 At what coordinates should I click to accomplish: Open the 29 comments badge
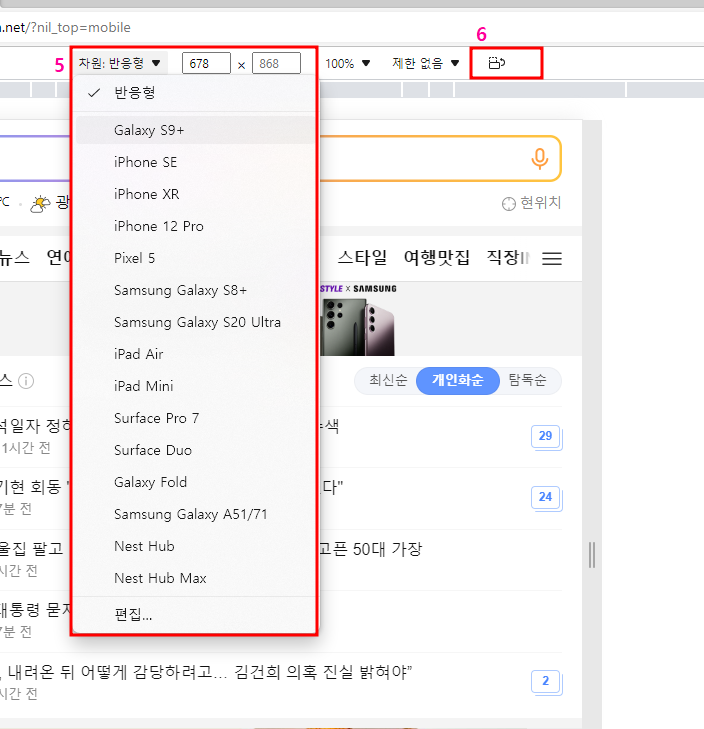coord(546,437)
